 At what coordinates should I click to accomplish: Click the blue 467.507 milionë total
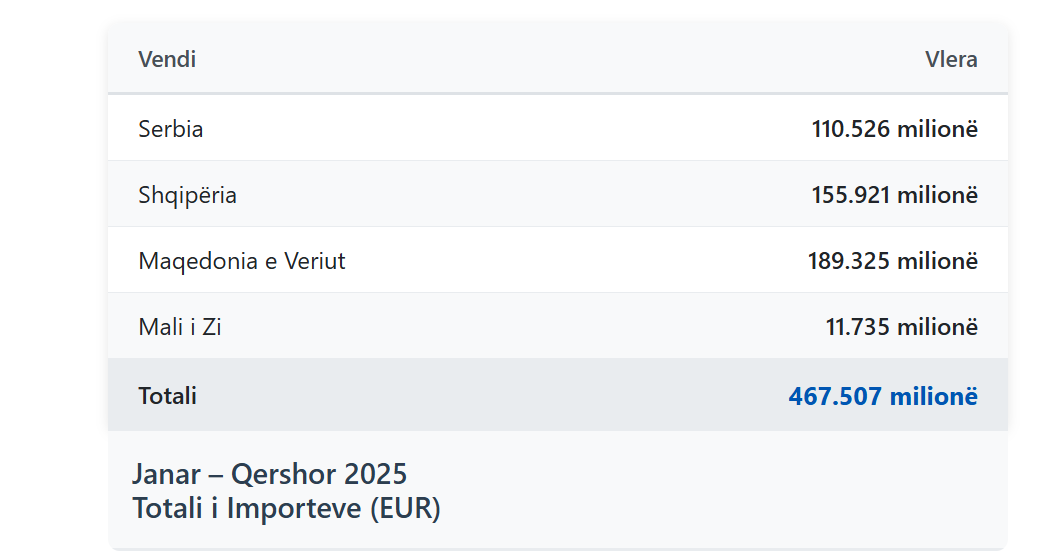click(x=883, y=396)
